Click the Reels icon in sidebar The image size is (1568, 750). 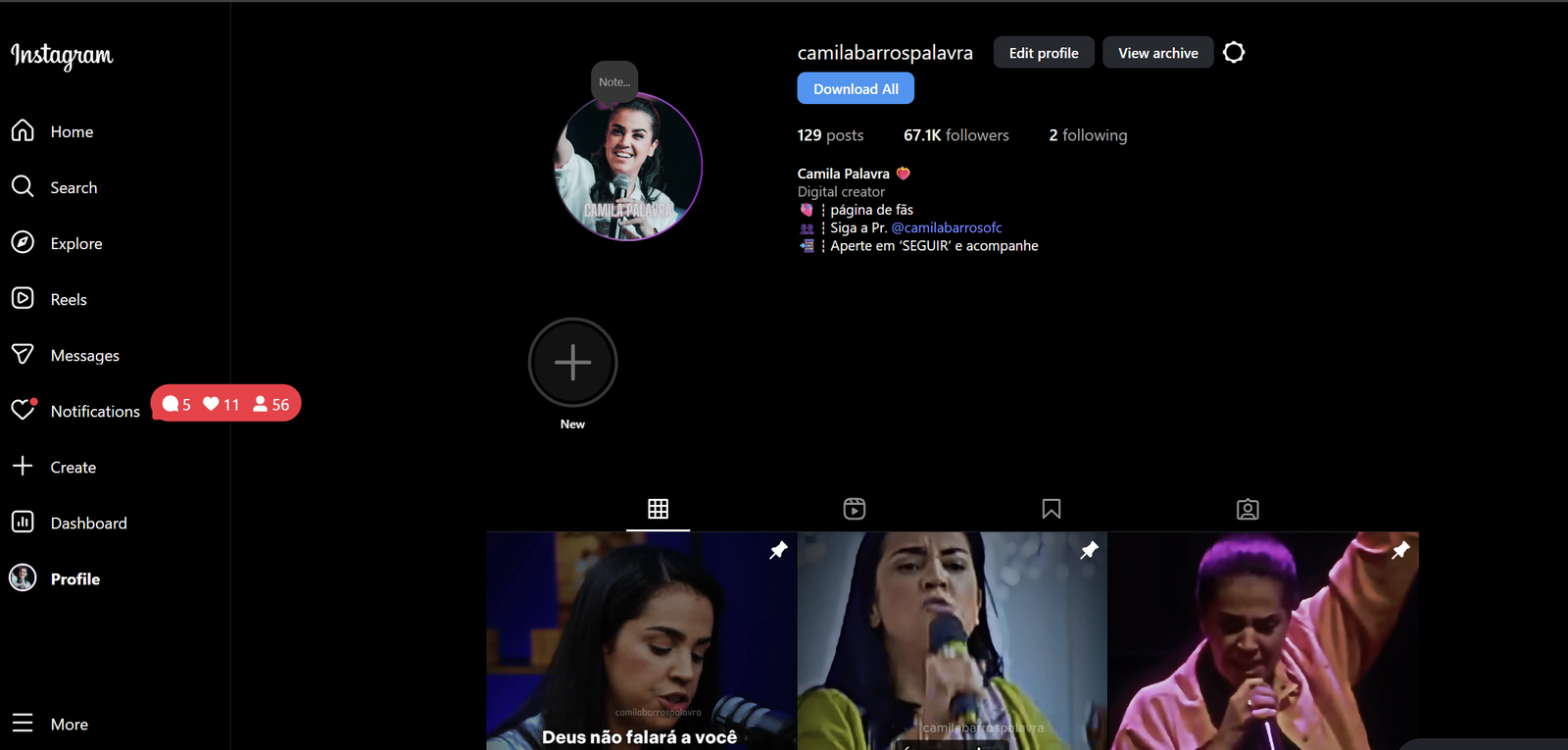23,298
